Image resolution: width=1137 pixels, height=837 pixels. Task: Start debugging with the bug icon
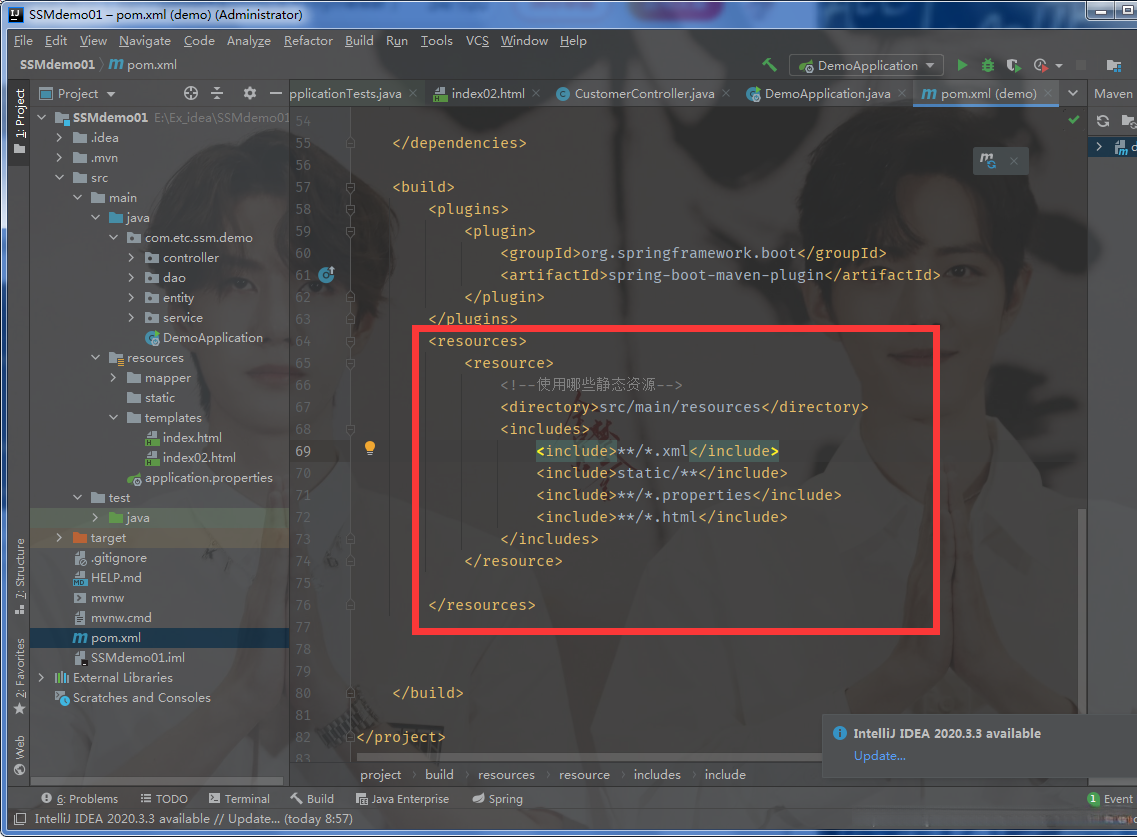(x=988, y=65)
